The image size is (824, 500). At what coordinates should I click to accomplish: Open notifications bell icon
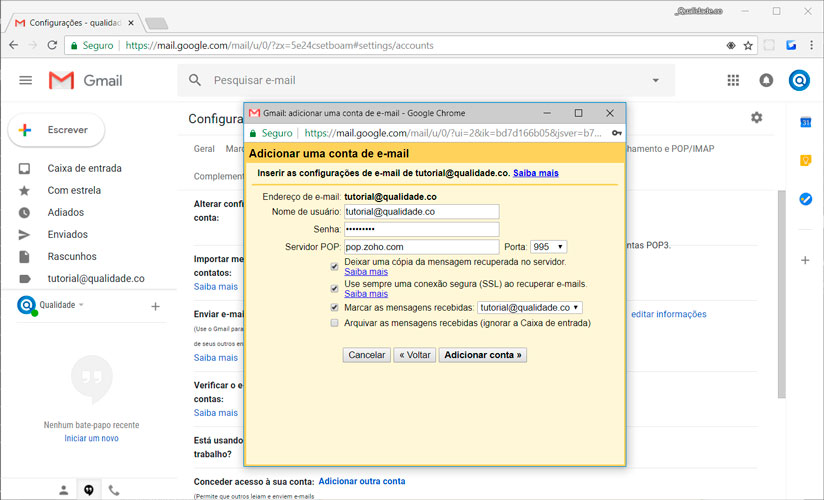pyautogui.click(x=766, y=80)
